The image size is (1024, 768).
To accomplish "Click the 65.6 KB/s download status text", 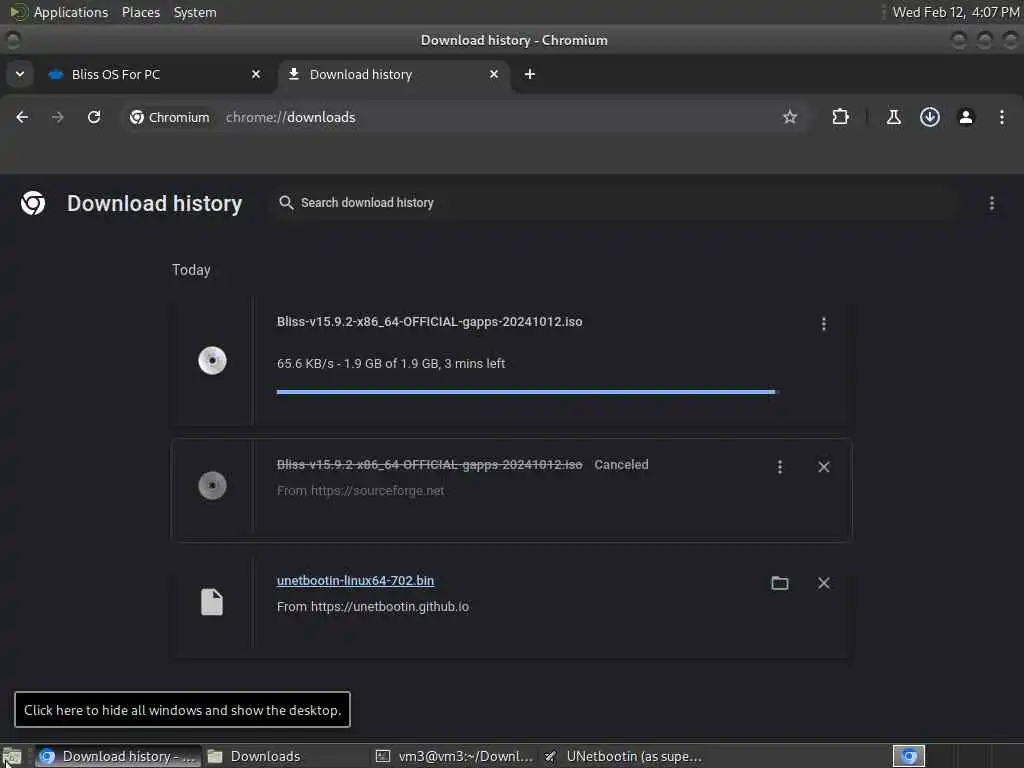I will pyautogui.click(x=391, y=363).
